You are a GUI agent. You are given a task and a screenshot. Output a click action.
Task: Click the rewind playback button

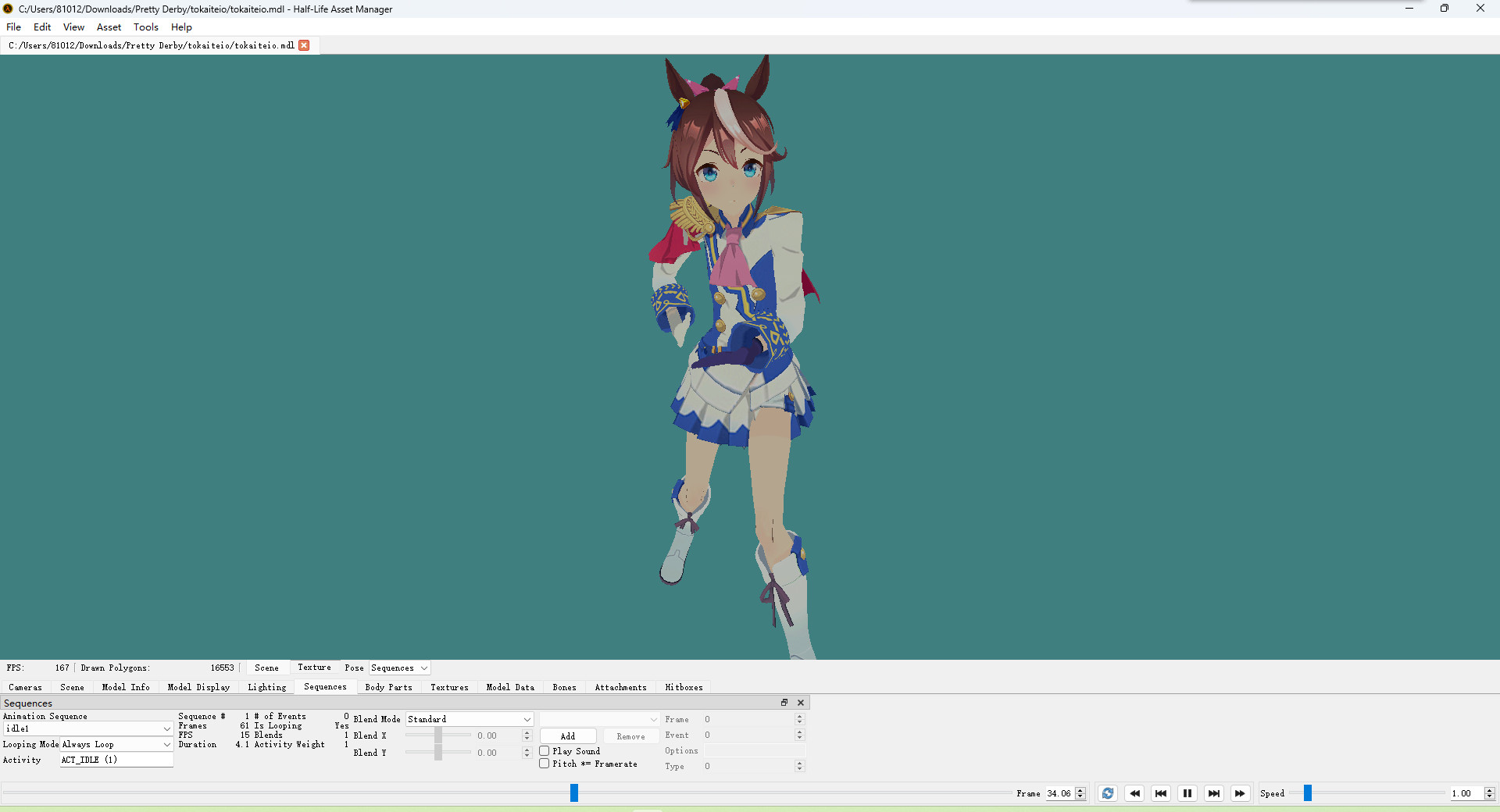click(1134, 793)
